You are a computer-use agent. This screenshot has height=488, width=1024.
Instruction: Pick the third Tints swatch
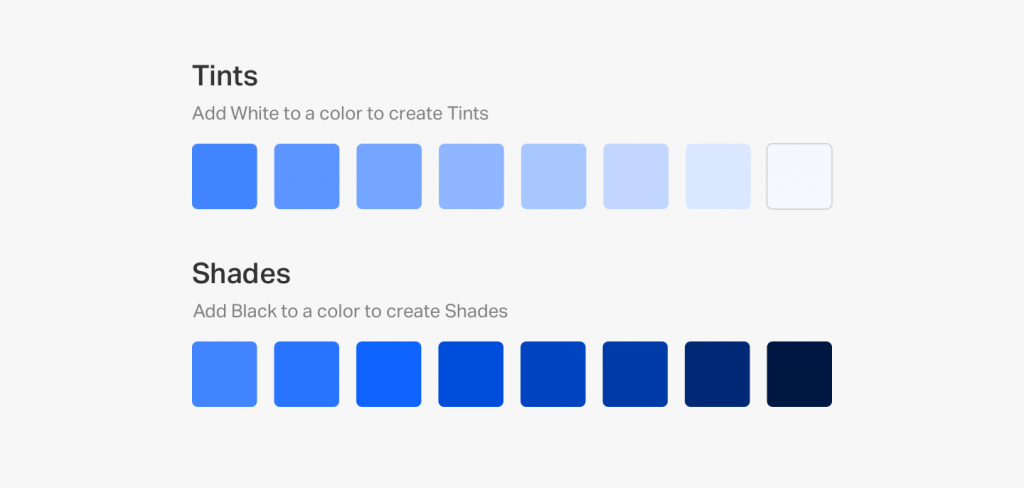[x=388, y=176]
